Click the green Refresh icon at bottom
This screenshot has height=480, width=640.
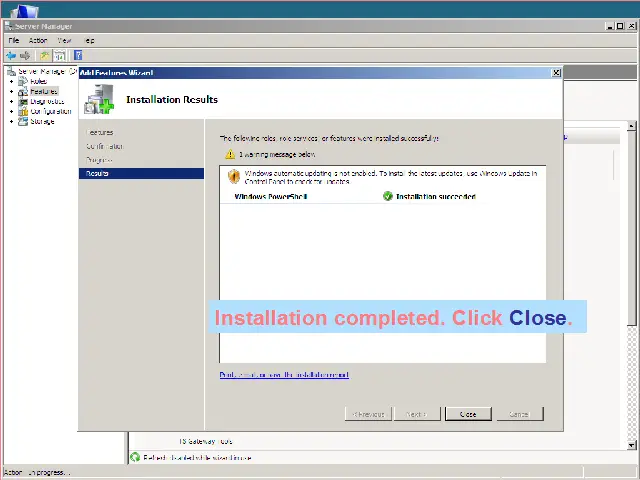[135, 457]
